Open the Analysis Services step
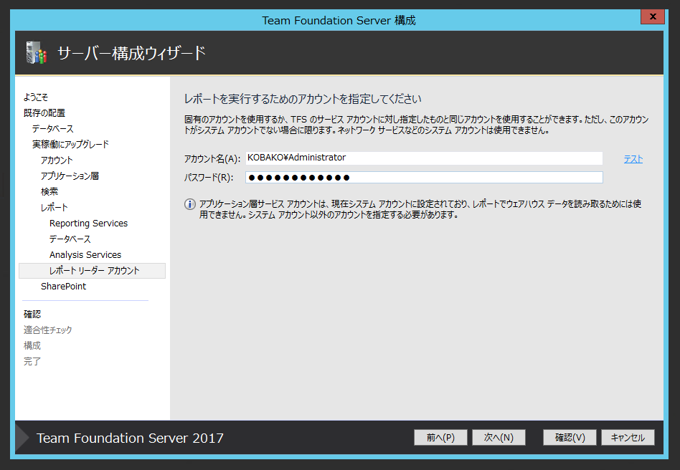The width and height of the screenshot is (680, 470). (x=85, y=255)
